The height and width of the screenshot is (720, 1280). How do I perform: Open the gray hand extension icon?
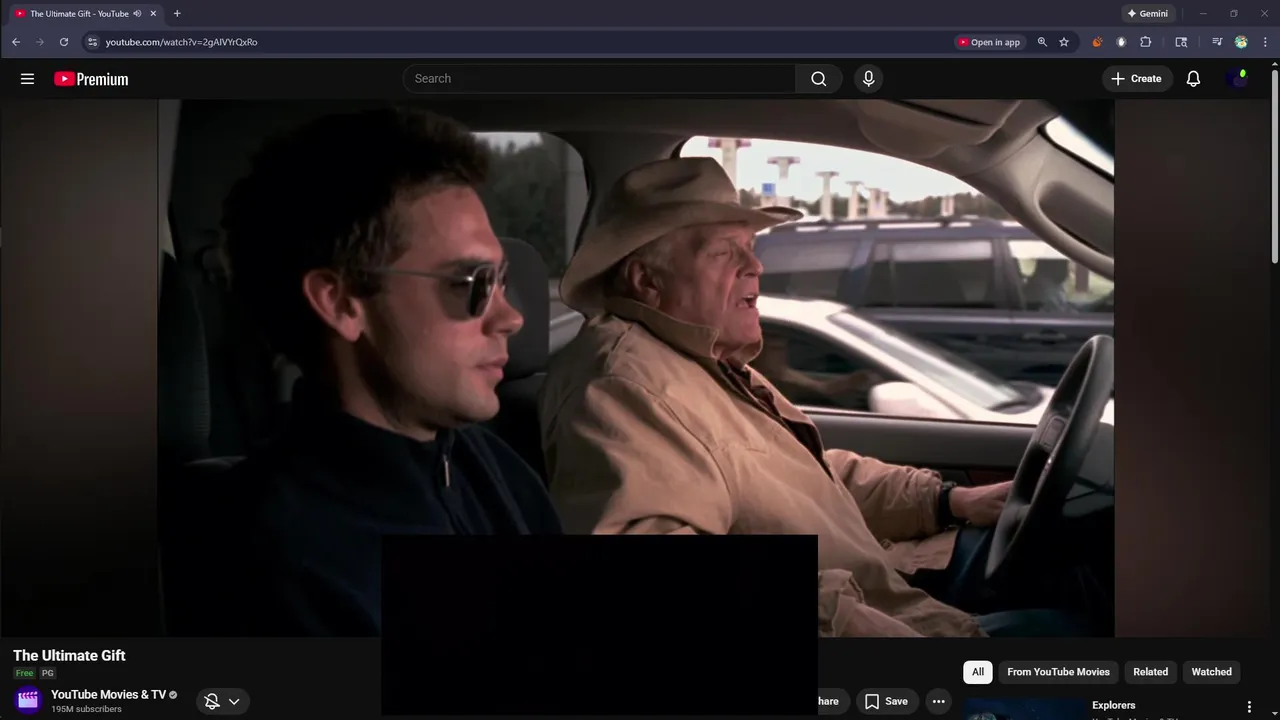click(x=1121, y=42)
